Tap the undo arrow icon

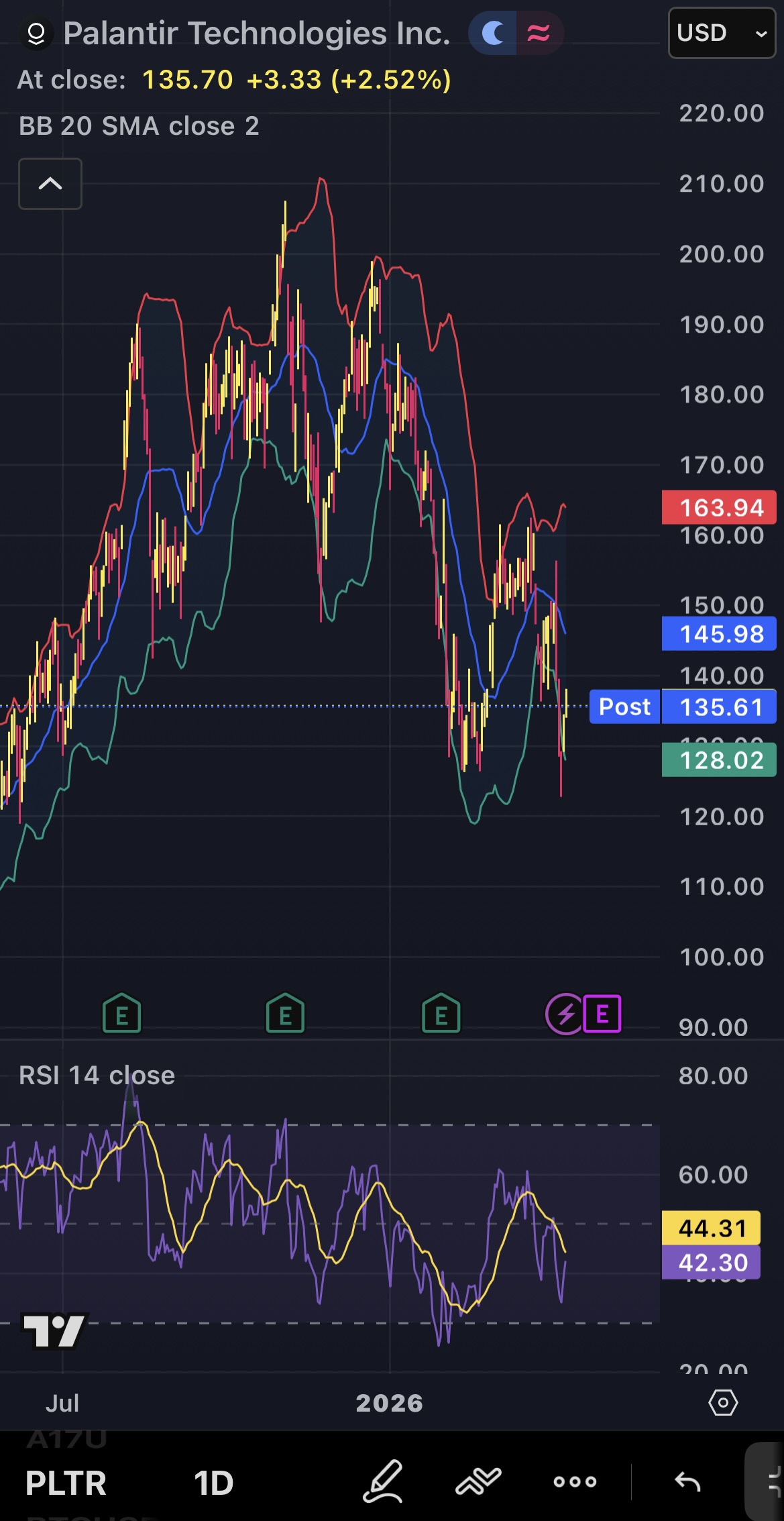pyautogui.click(x=687, y=1481)
